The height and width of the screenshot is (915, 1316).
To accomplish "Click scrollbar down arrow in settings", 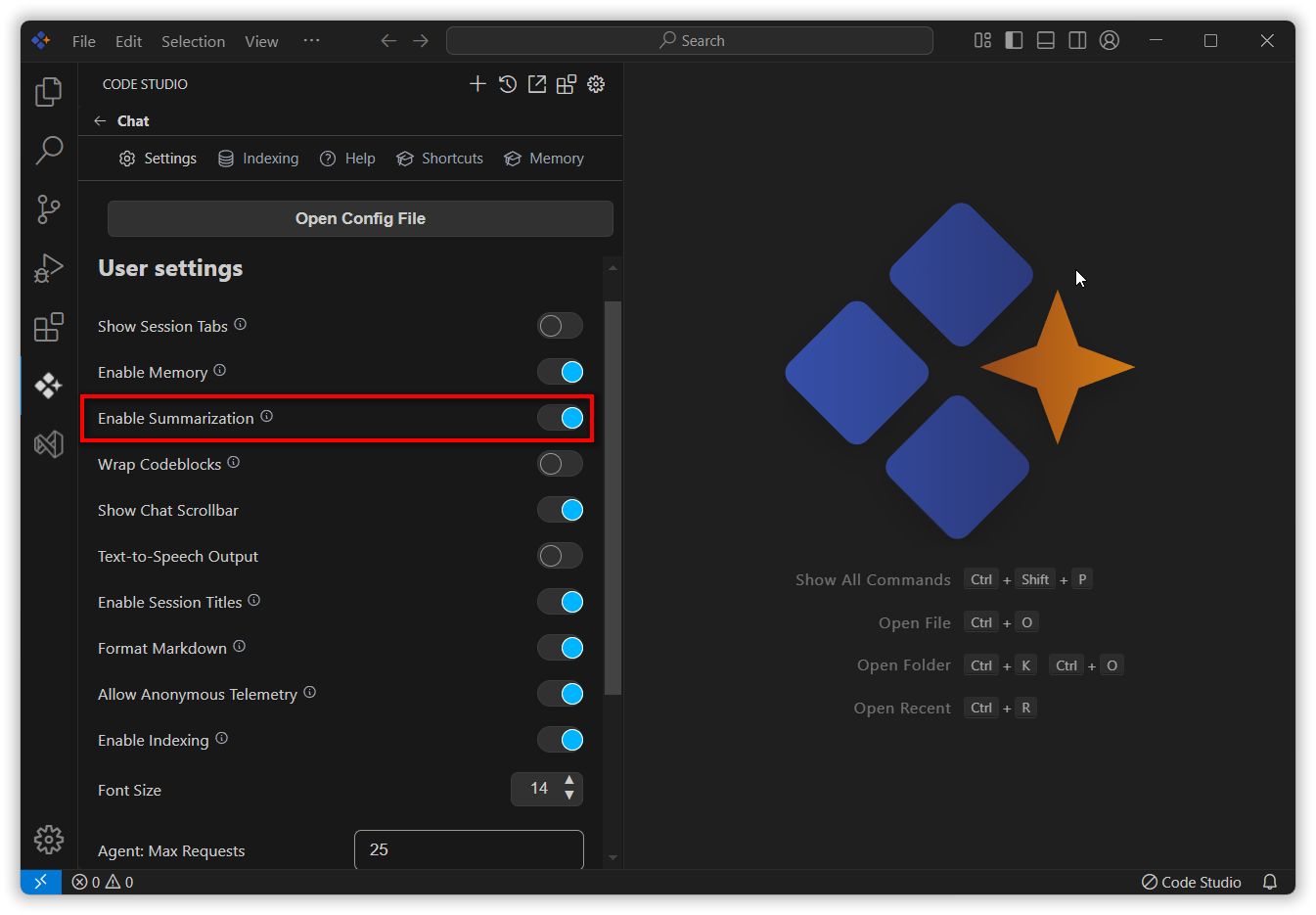I will 613,858.
